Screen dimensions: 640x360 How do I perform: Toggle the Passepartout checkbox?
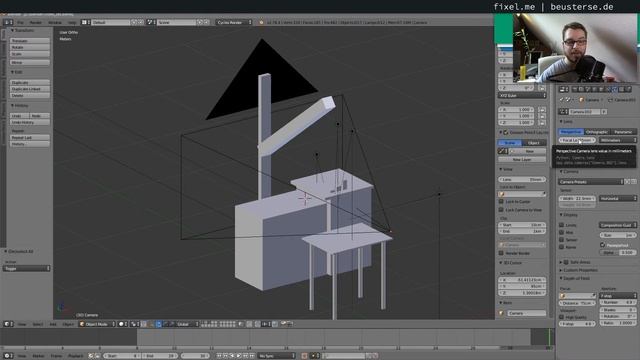pyautogui.click(x=602, y=245)
